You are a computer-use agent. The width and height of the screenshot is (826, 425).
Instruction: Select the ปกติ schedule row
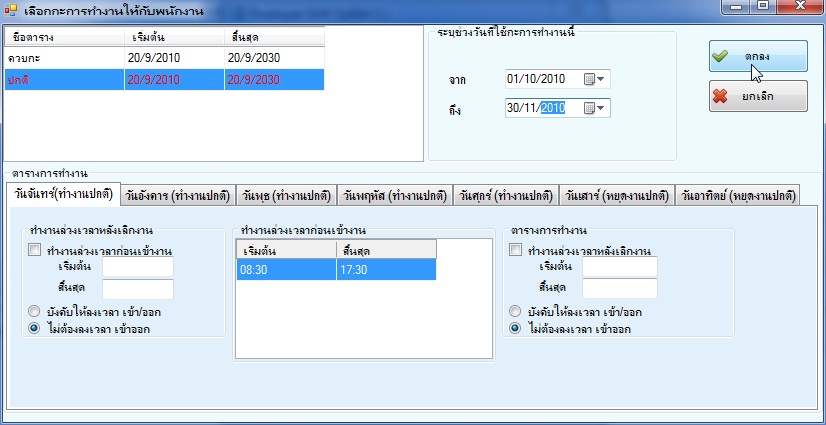pyautogui.click(x=164, y=80)
